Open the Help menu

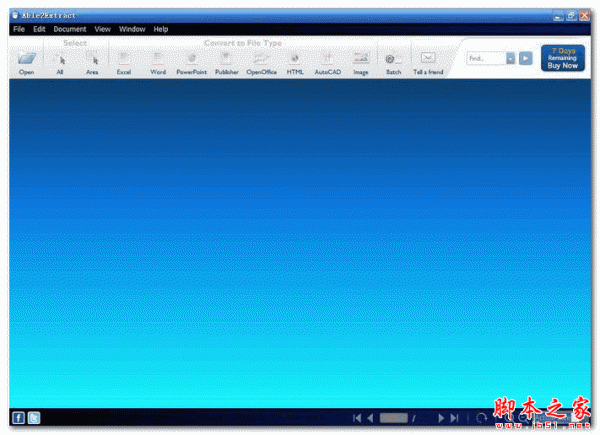(161, 29)
